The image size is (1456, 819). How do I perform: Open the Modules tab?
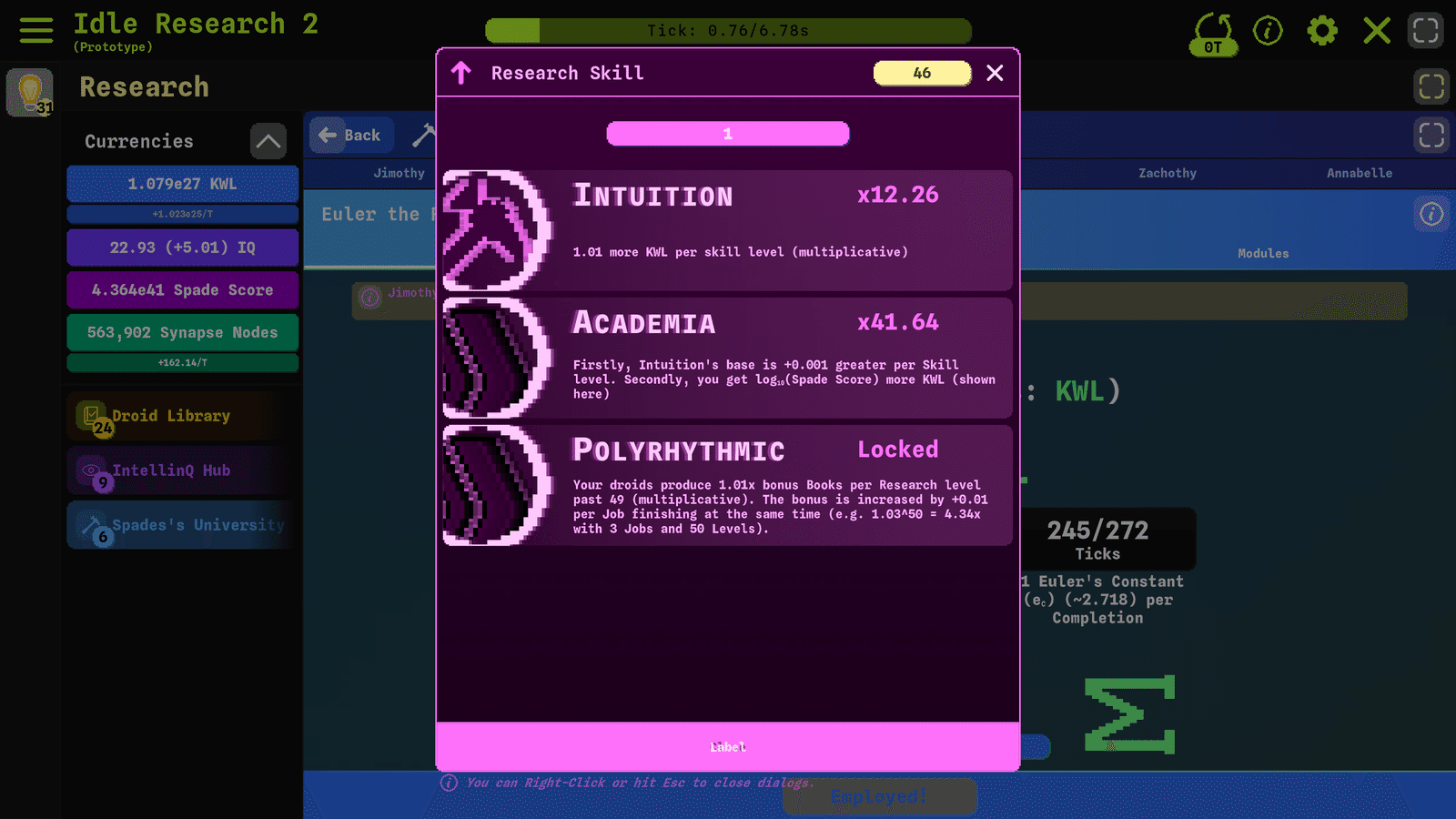tap(1263, 253)
